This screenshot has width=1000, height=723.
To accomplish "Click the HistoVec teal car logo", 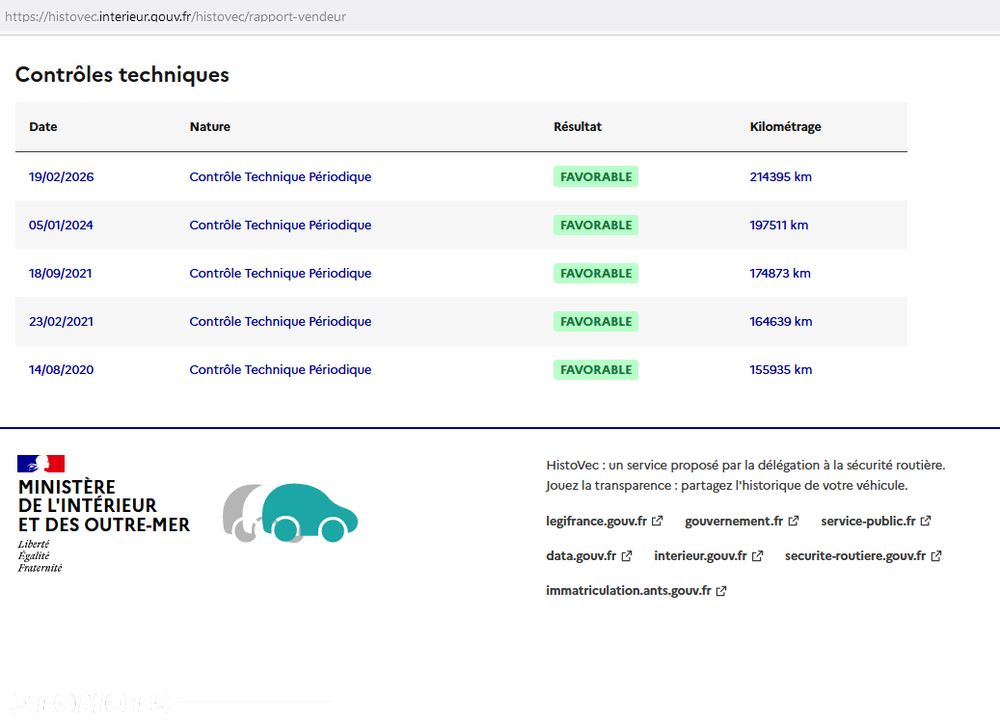I will click(290, 513).
